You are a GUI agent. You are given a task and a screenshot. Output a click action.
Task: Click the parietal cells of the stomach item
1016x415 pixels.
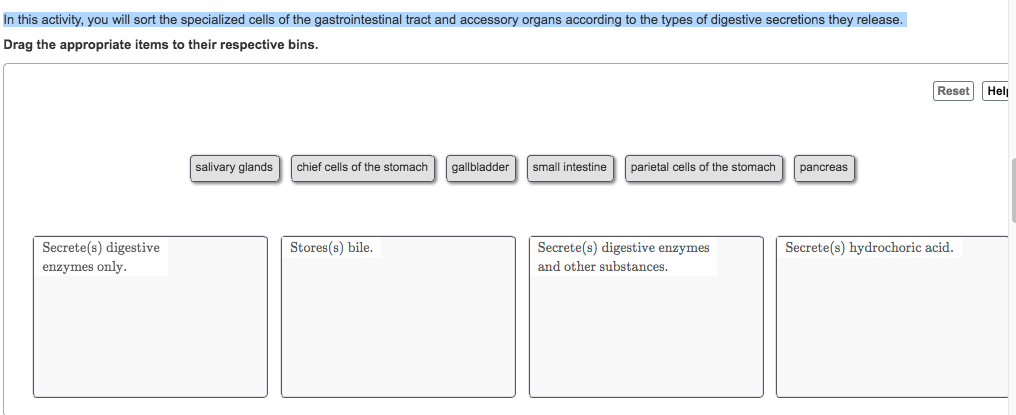[703, 168]
